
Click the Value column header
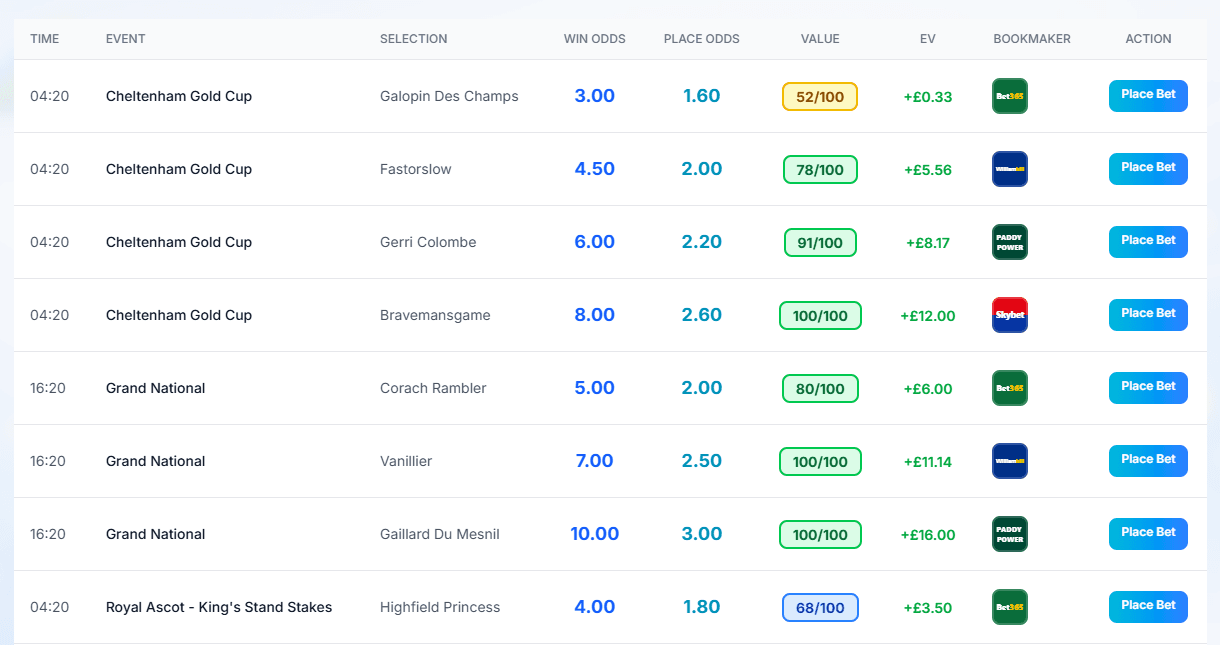tap(820, 39)
